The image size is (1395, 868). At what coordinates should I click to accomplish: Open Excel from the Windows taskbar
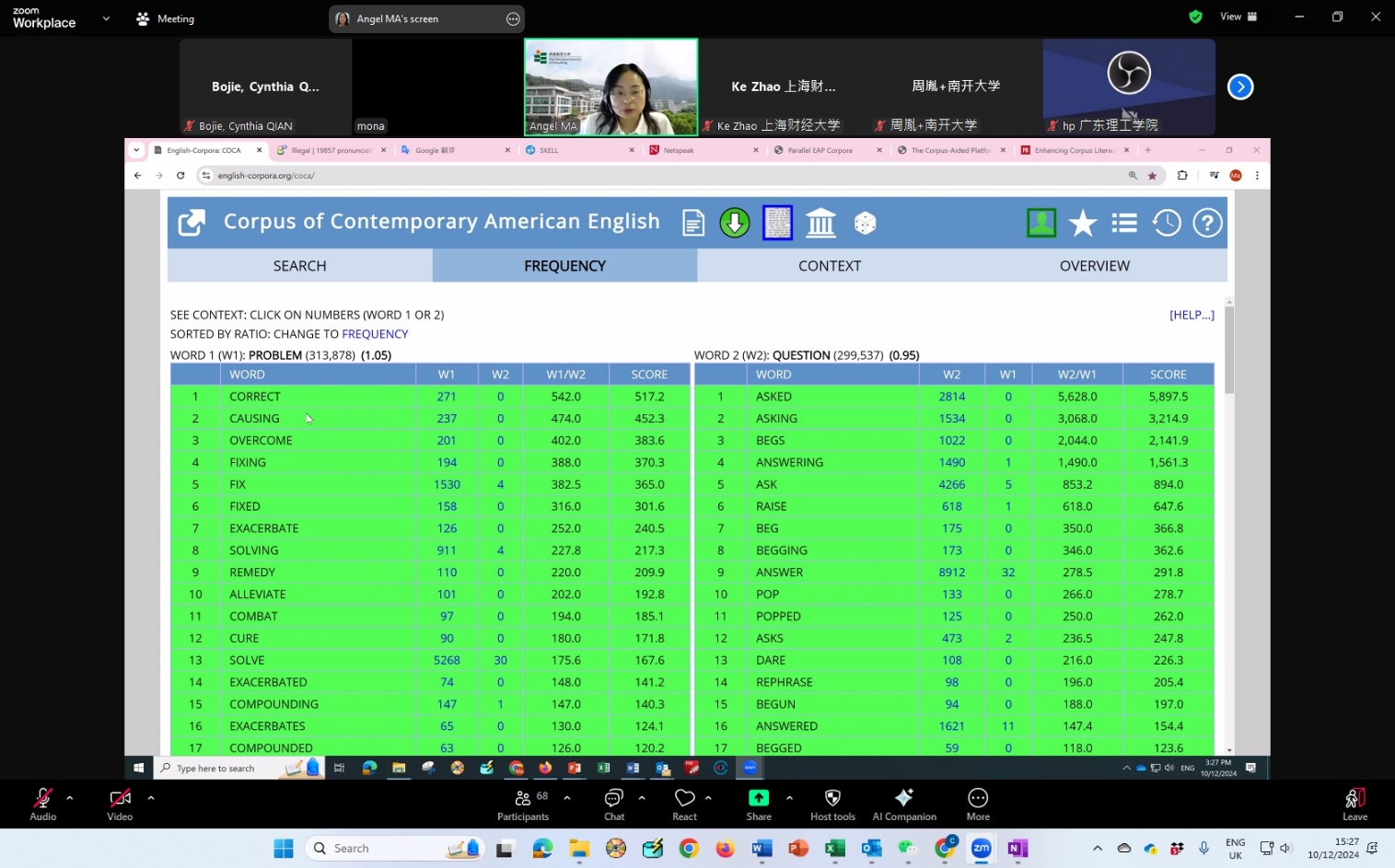tap(835, 848)
